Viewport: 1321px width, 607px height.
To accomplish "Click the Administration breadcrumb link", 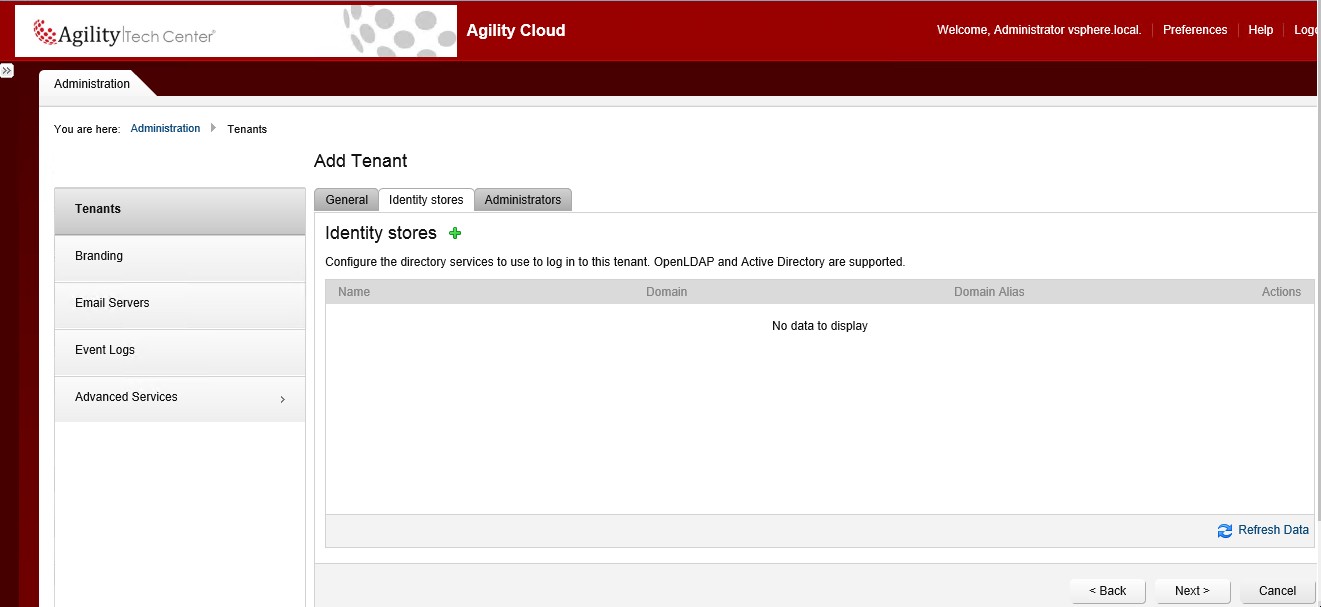I will (165, 128).
